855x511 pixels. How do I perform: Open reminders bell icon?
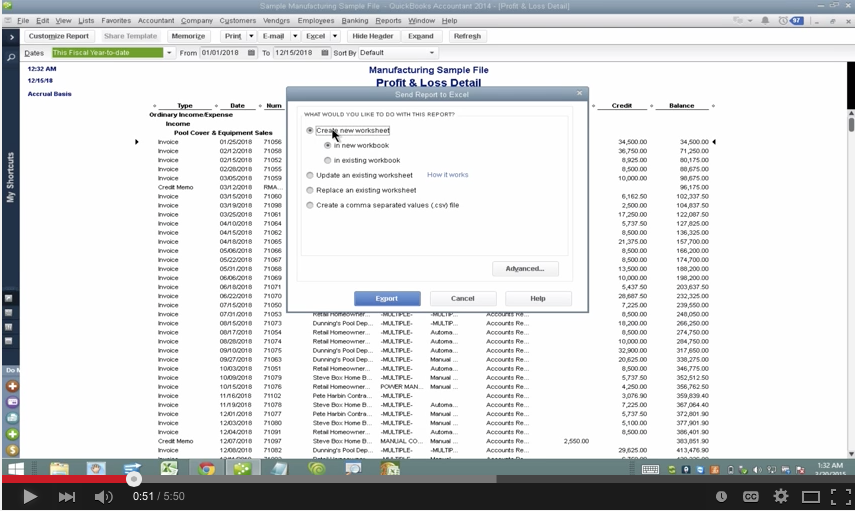(765, 21)
